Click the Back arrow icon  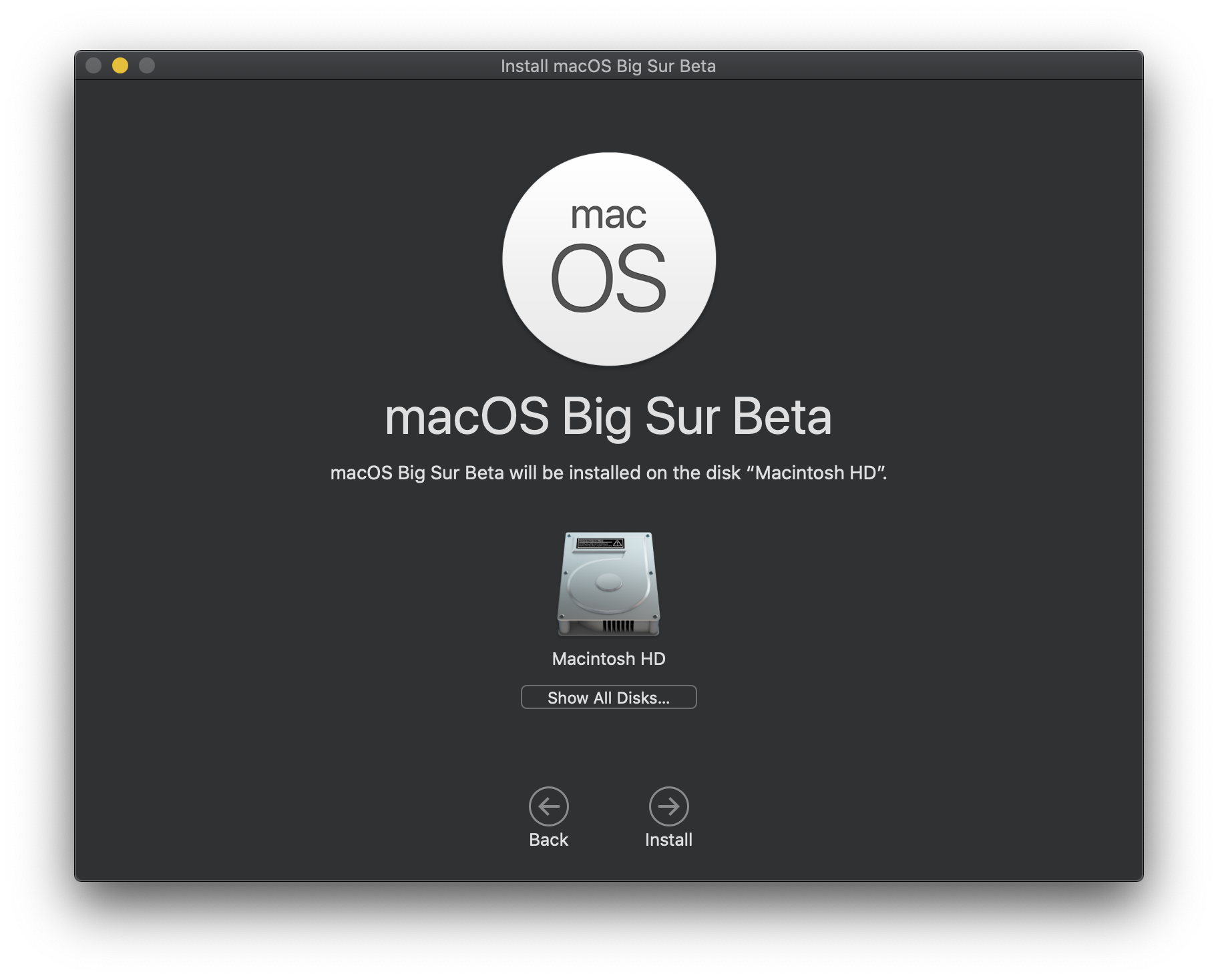pyautogui.click(x=548, y=806)
